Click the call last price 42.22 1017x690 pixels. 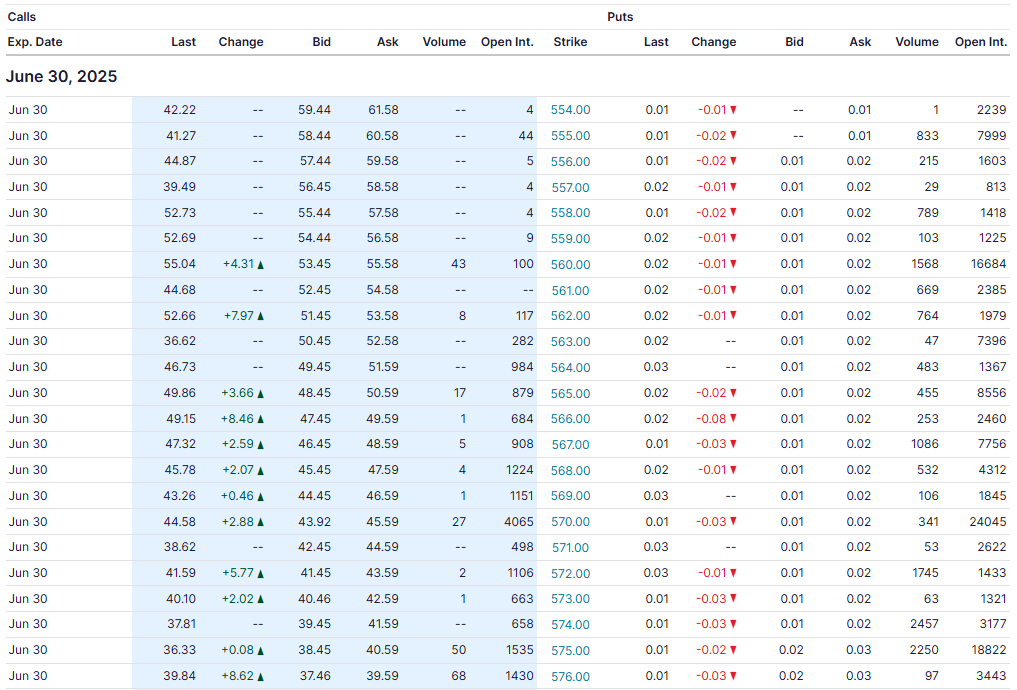(x=180, y=110)
